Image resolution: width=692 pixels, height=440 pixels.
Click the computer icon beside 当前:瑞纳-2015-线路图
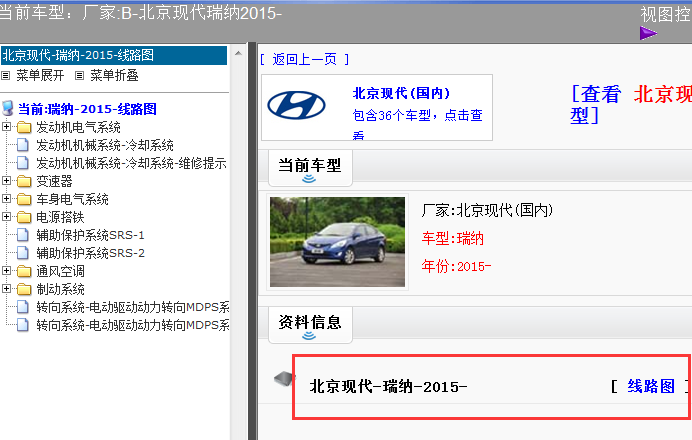[8, 109]
